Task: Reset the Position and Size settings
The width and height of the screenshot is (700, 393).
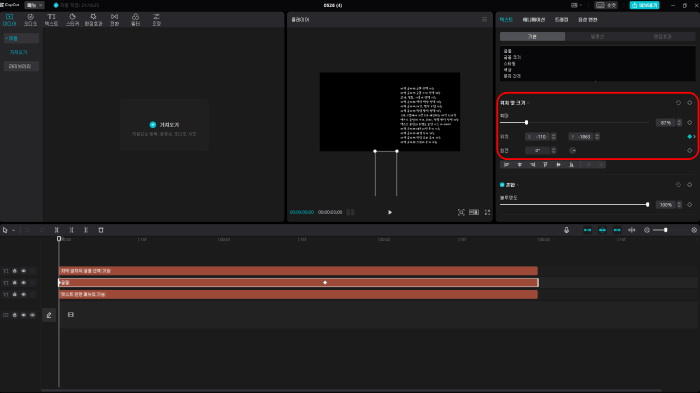Action: point(678,103)
